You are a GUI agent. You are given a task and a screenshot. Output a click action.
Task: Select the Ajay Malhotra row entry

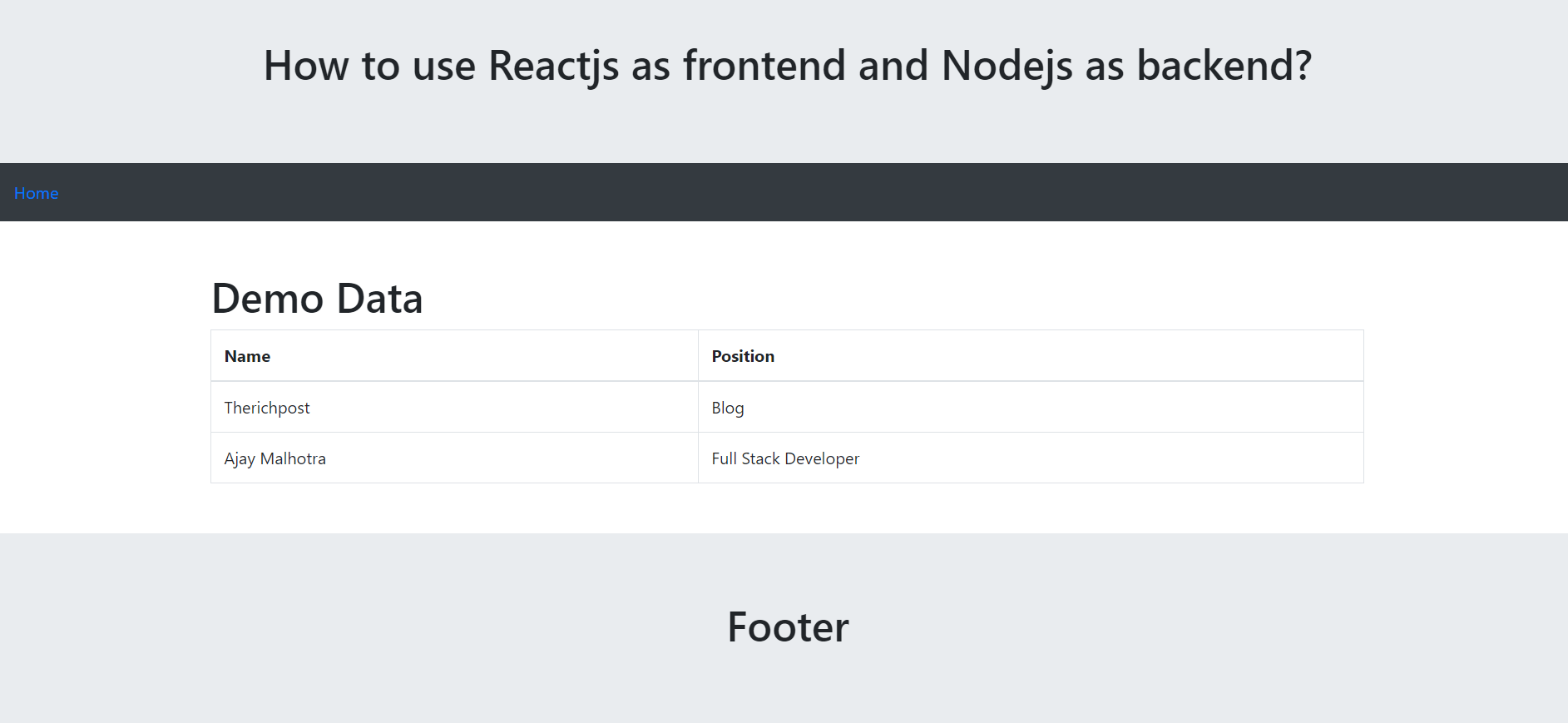pyautogui.click(x=275, y=458)
